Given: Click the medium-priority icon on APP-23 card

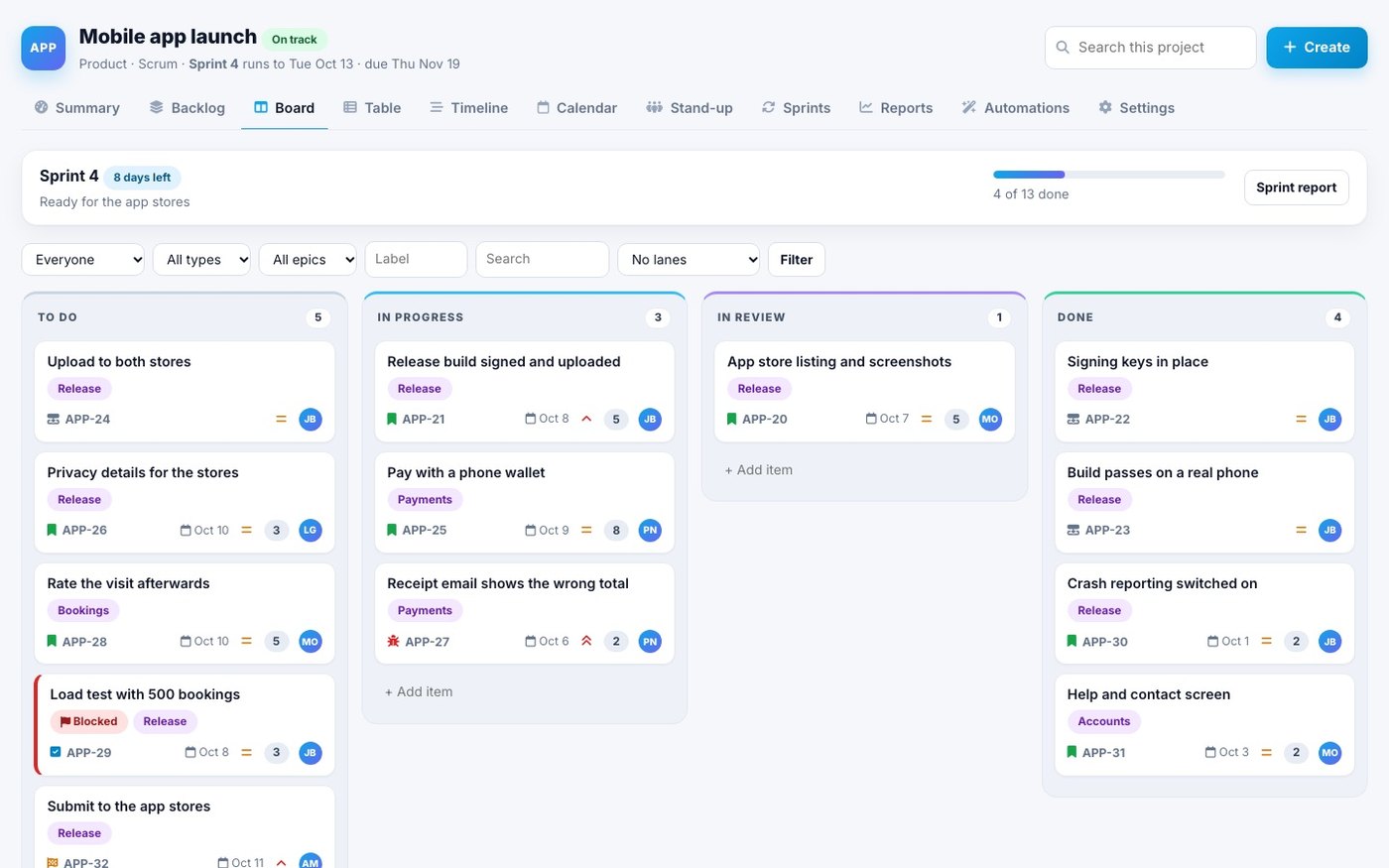Looking at the screenshot, I should 1301,531.
